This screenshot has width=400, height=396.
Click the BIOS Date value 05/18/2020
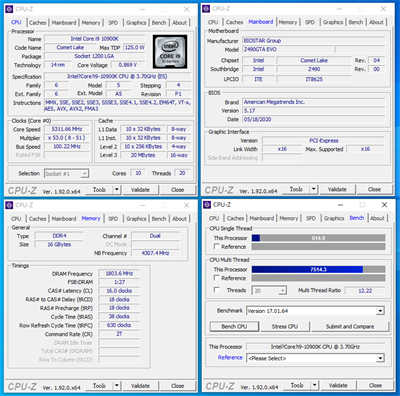[313, 119]
